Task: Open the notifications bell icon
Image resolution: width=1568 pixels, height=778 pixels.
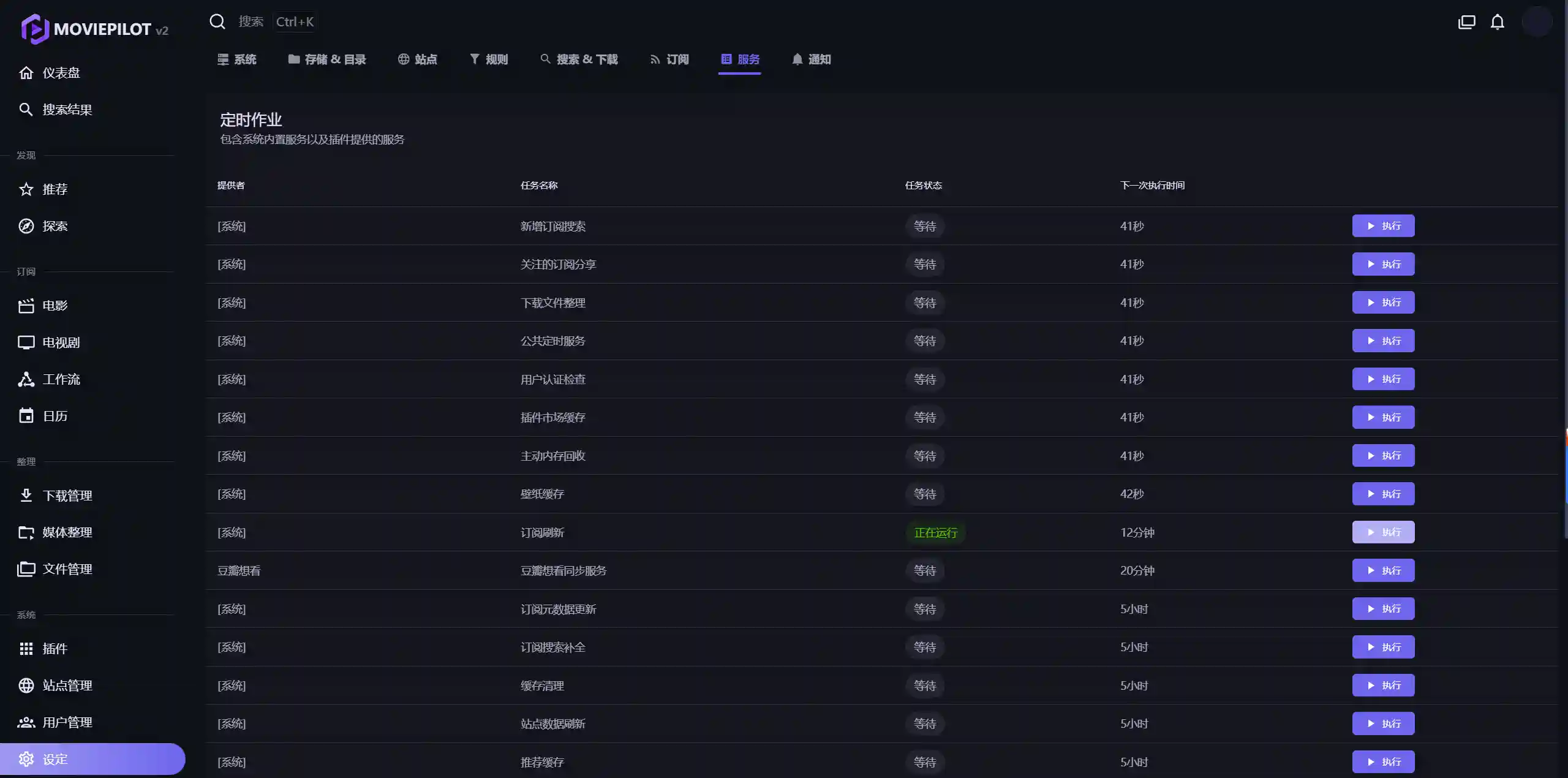Action: point(1497,22)
